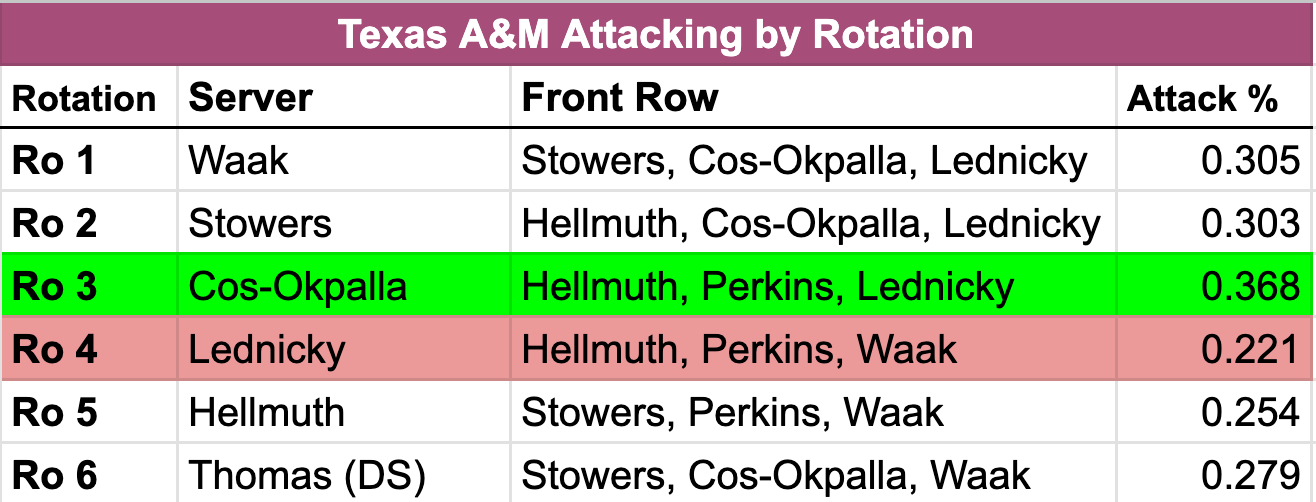Click the green-highlighted Ro 3 cell

[x=53, y=287]
